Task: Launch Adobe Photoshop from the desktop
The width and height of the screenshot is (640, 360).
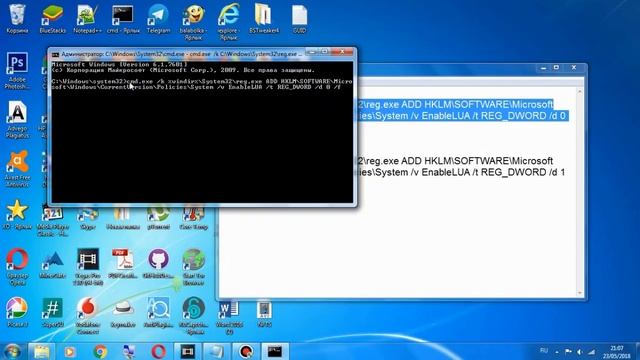Action: pos(17,70)
